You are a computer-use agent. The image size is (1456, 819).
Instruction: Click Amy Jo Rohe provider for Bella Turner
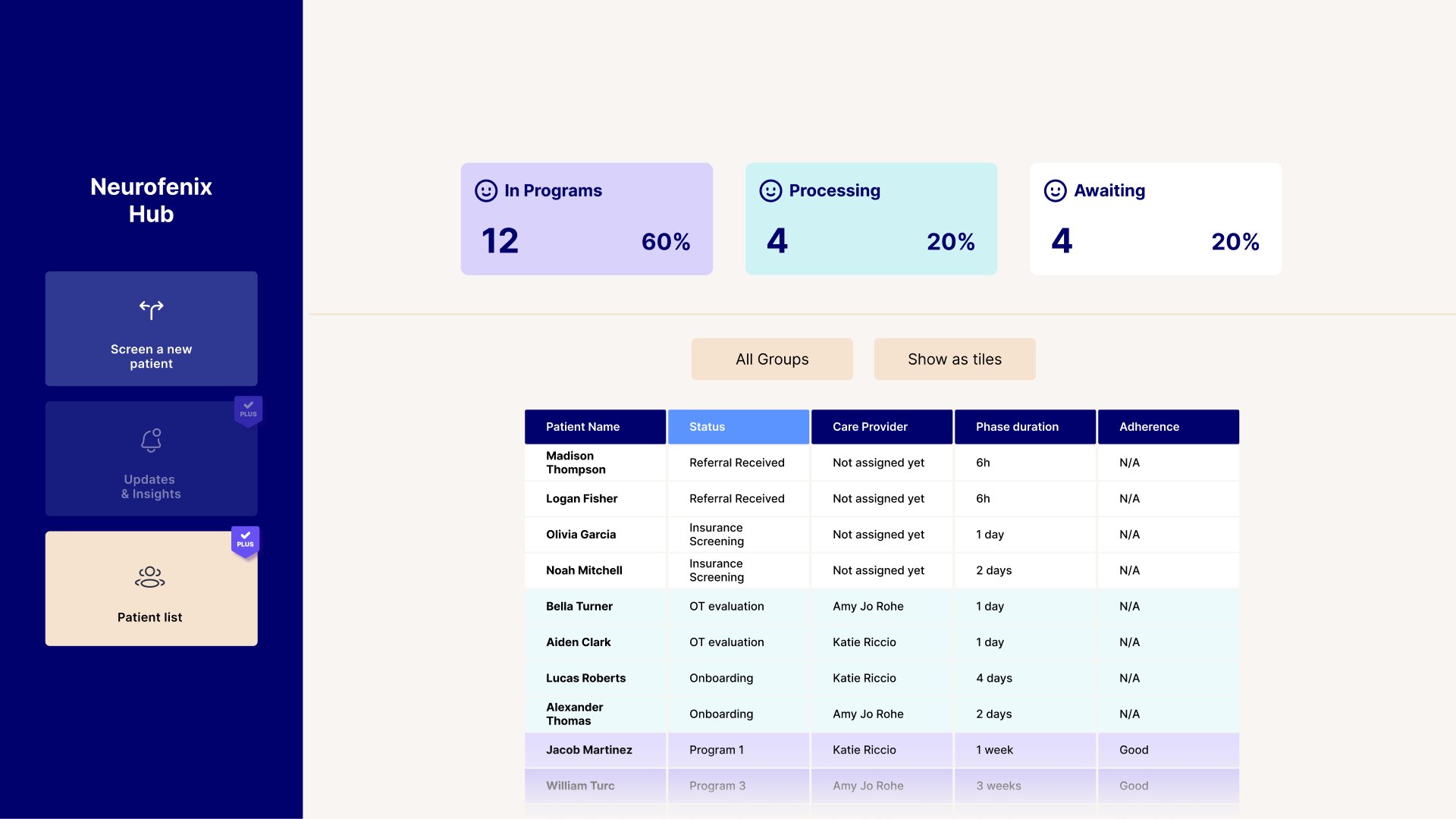coord(868,607)
